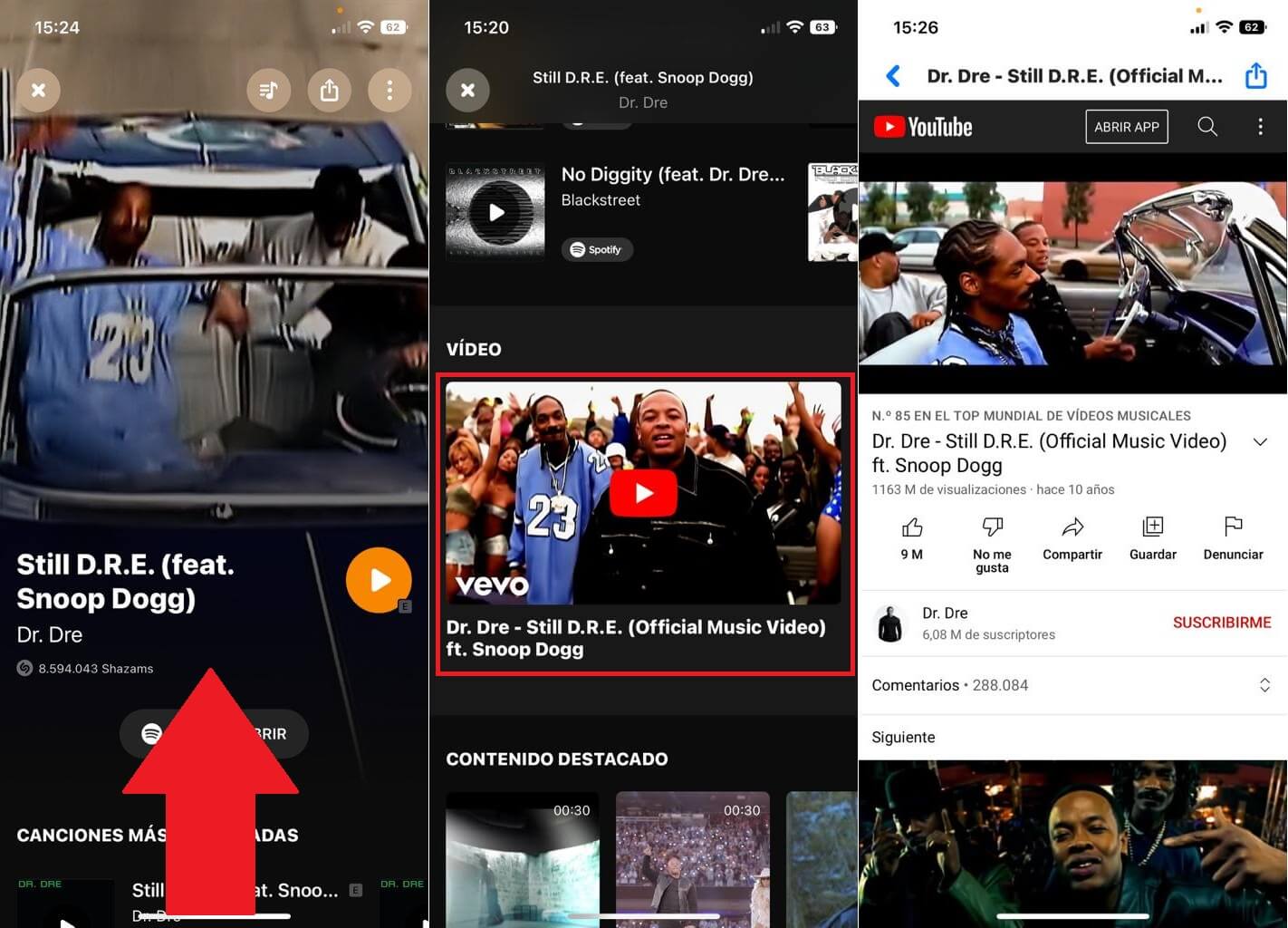Viewport: 1288px width, 928px height.
Task: Tap the Wi-Fi status icon at 15:26
Action: click(1223, 27)
